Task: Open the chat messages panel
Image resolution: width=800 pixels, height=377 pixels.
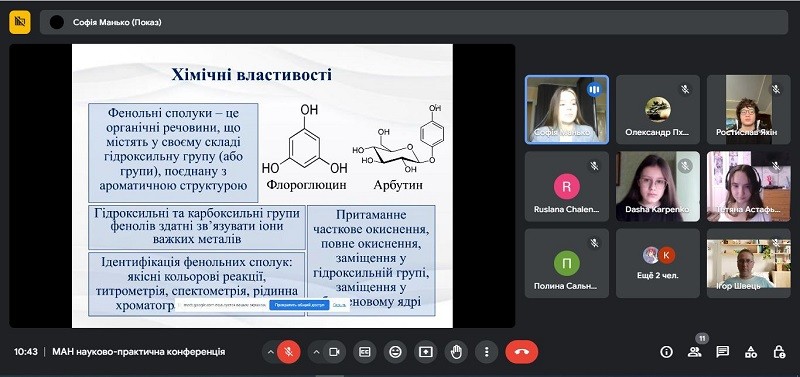Action: tap(722, 352)
